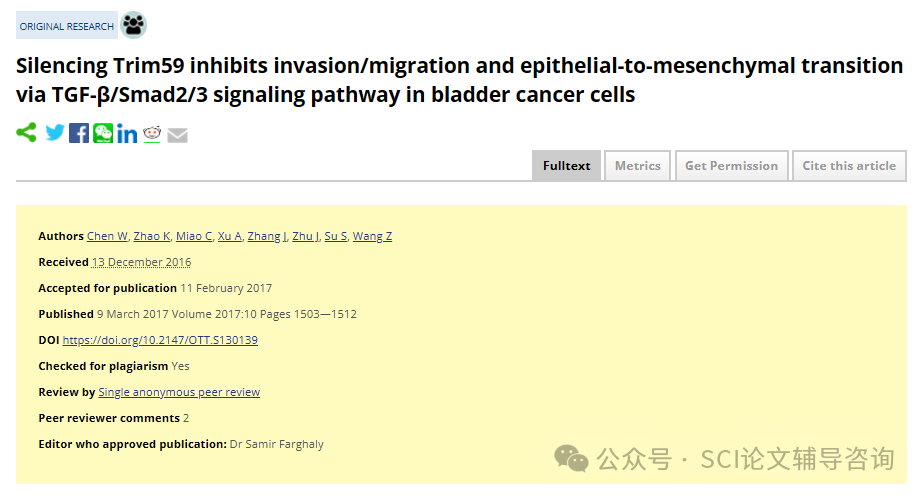924x496 pixels.
Task: Open the Get Permission tab
Action: pyautogui.click(x=731, y=166)
